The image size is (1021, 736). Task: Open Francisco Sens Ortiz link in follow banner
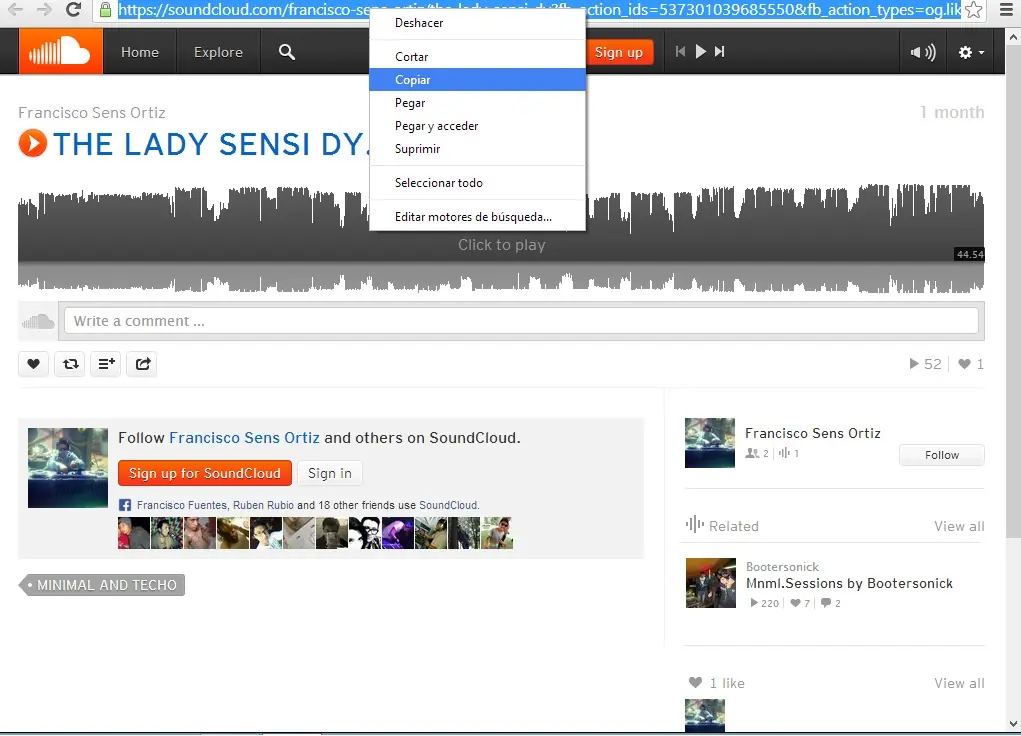pyautogui.click(x=244, y=438)
